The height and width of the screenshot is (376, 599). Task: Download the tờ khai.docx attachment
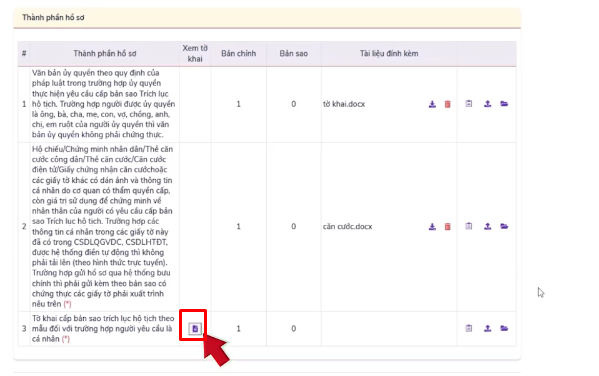[432, 104]
